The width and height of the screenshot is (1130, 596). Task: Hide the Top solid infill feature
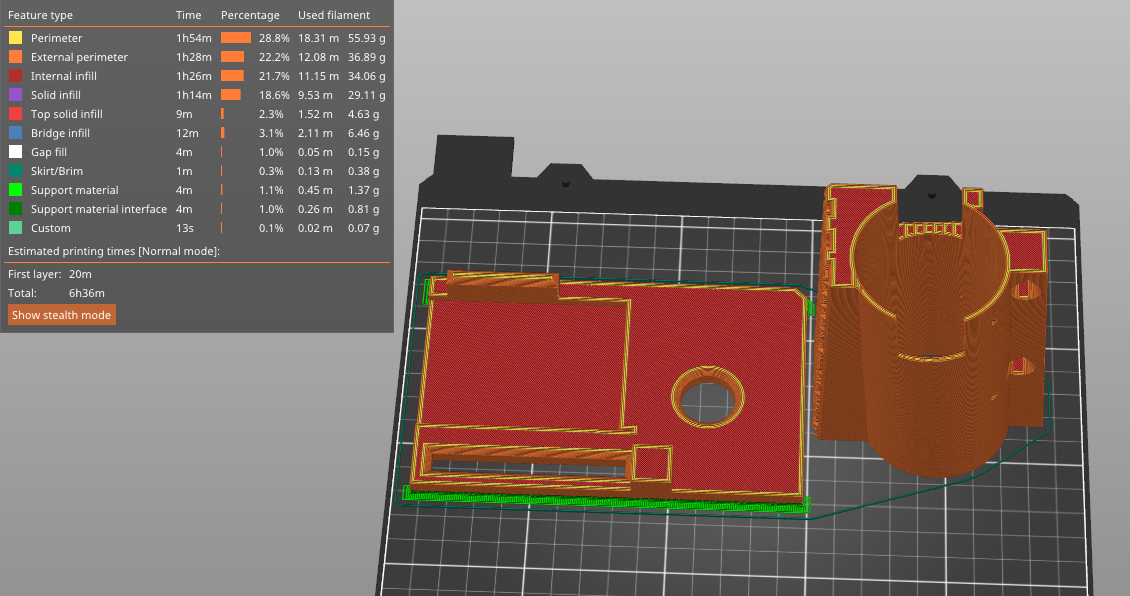click(66, 114)
